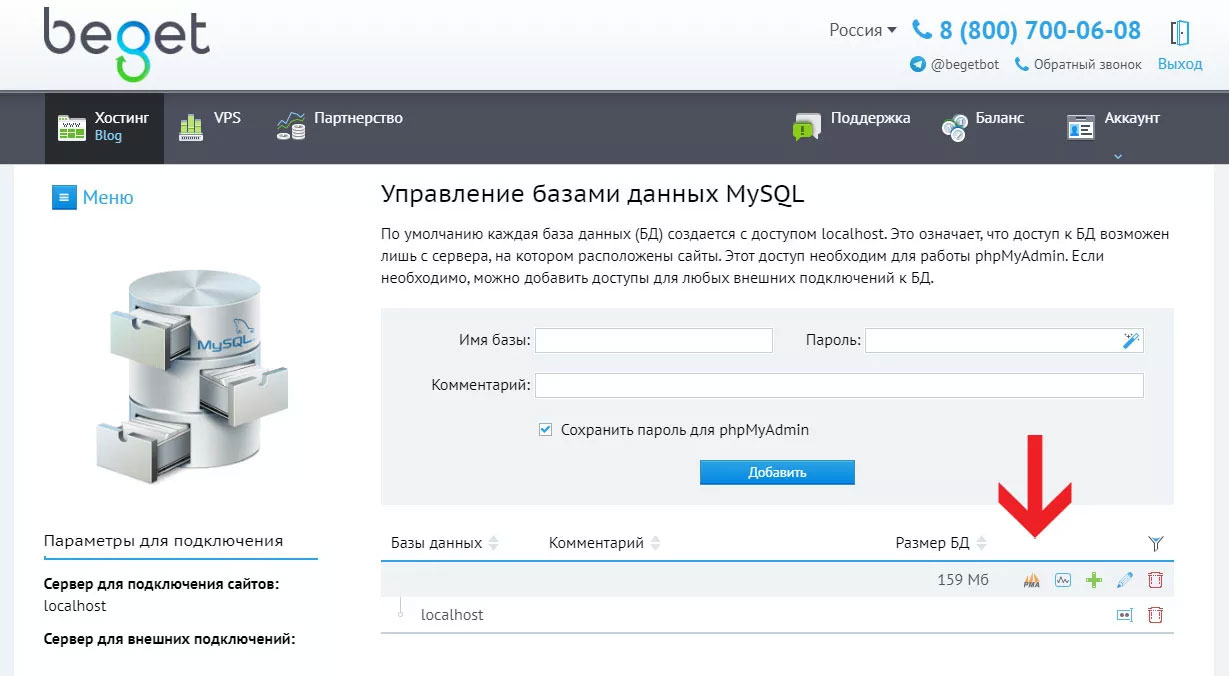Click the Выход logout link
The width and height of the screenshot is (1229, 676).
1180,64
